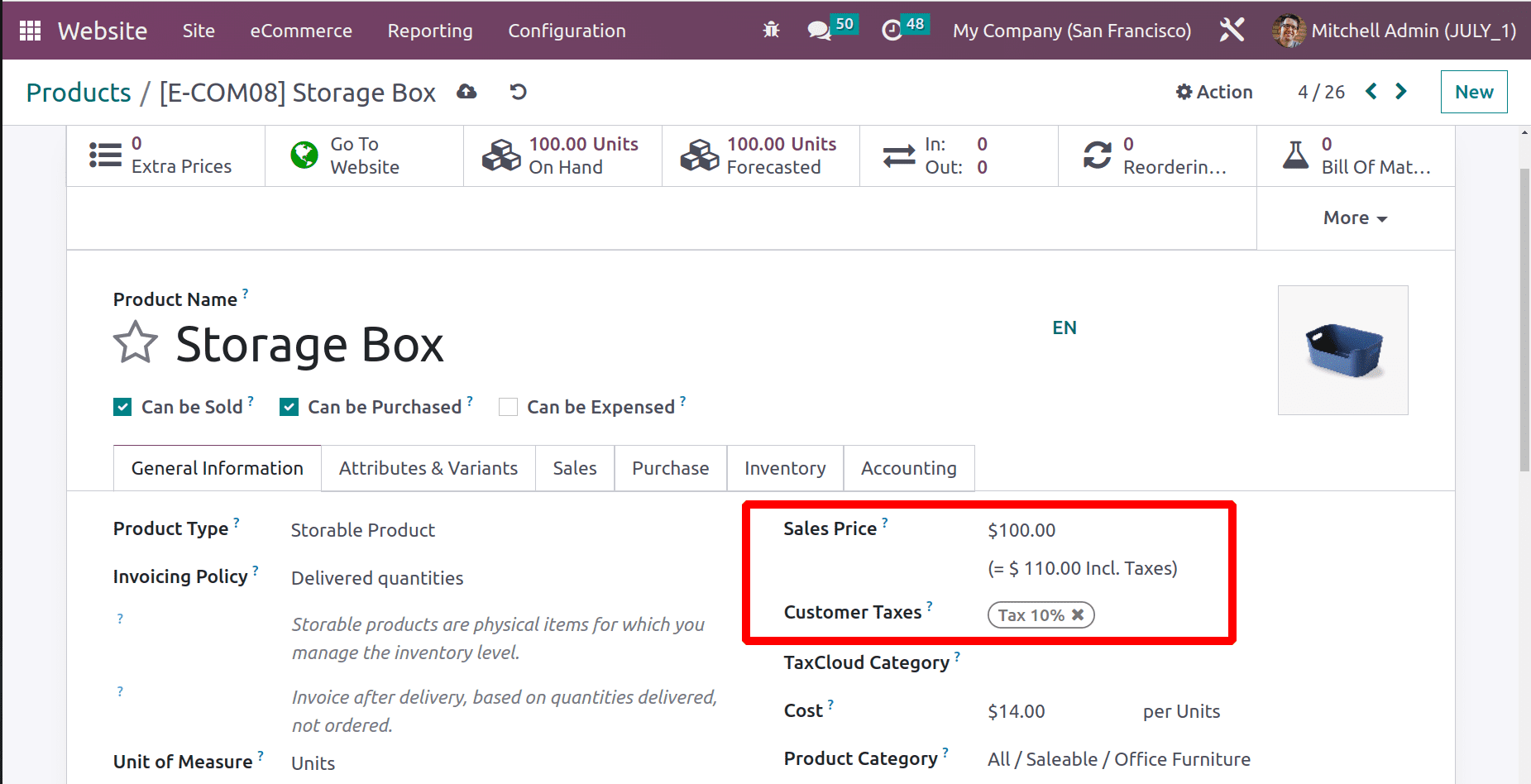Click the 4 / 26 record pager
The image size is (1531, 784).
tap(1321, 92)
